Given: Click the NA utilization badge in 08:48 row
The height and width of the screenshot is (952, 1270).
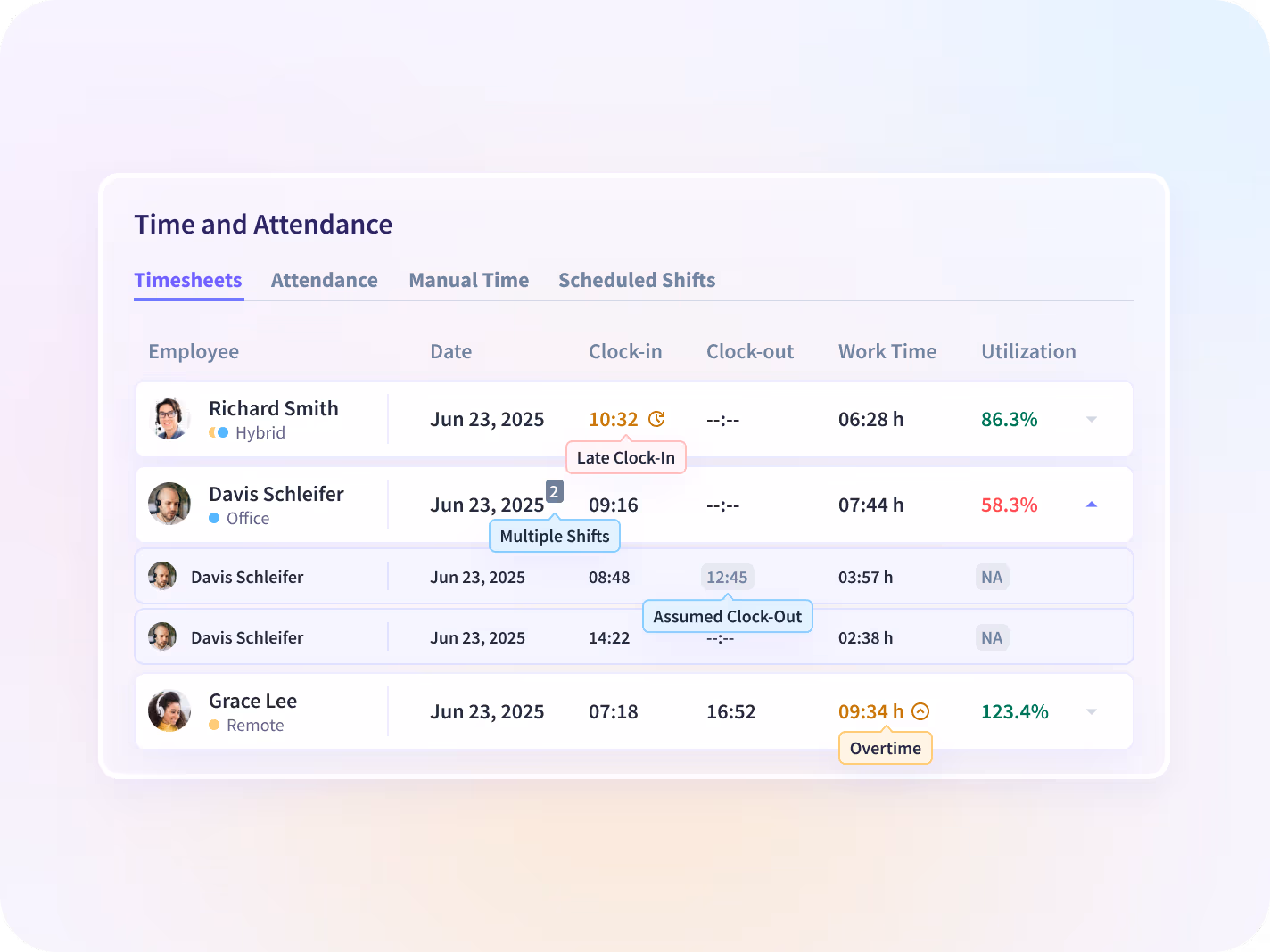Looking at the screenshot, I should pos(992,577).
